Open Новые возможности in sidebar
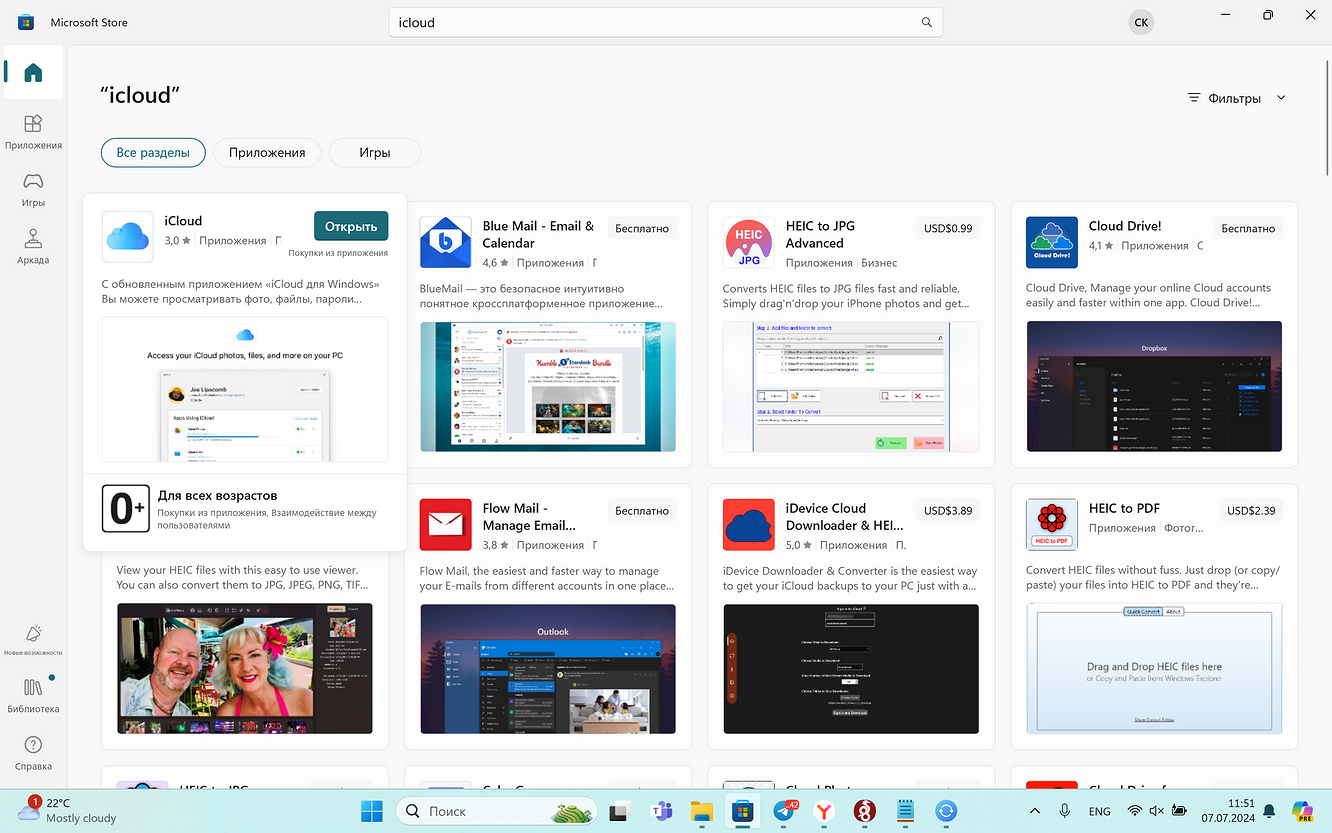 (33, 639)
